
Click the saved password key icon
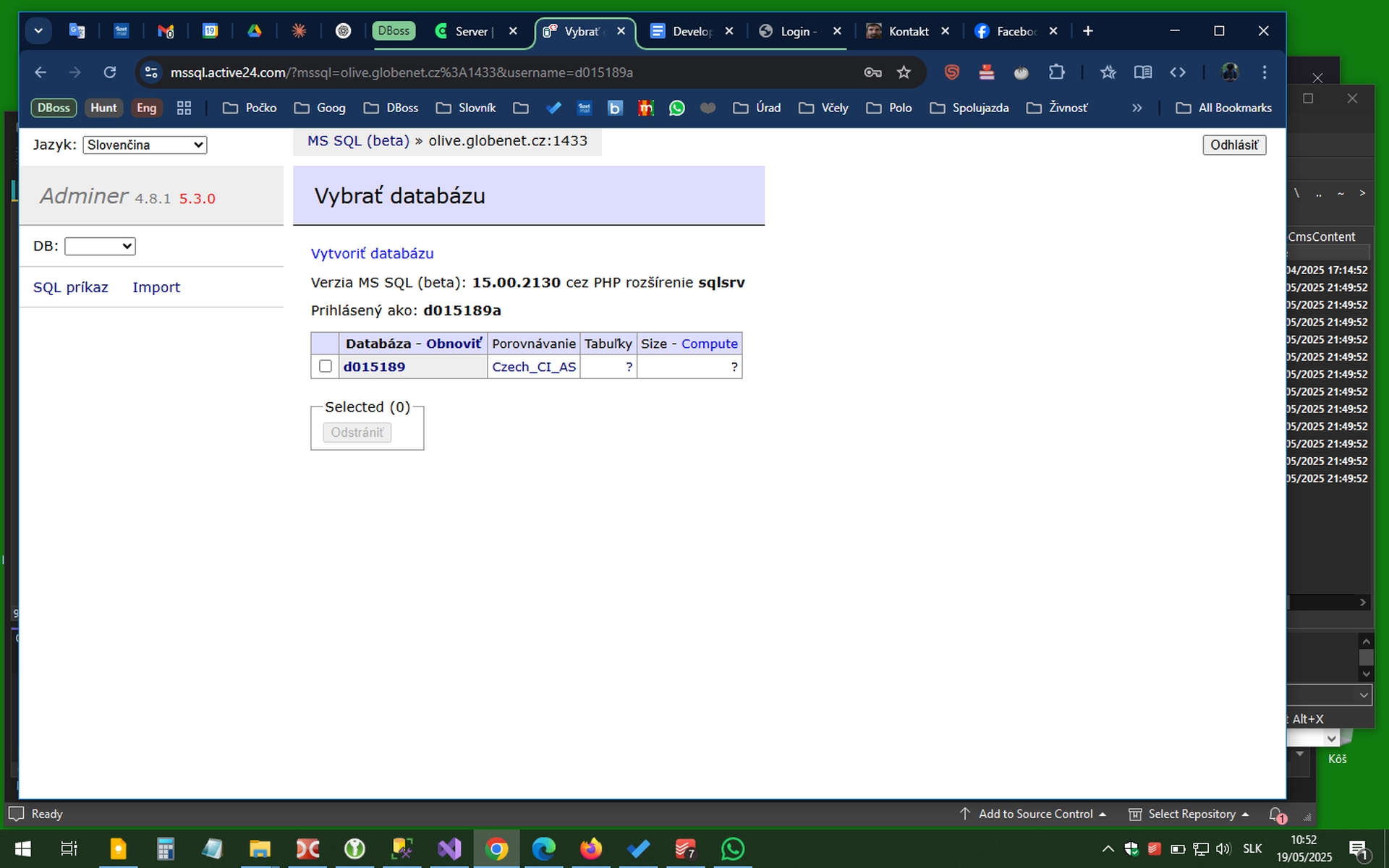872,72
